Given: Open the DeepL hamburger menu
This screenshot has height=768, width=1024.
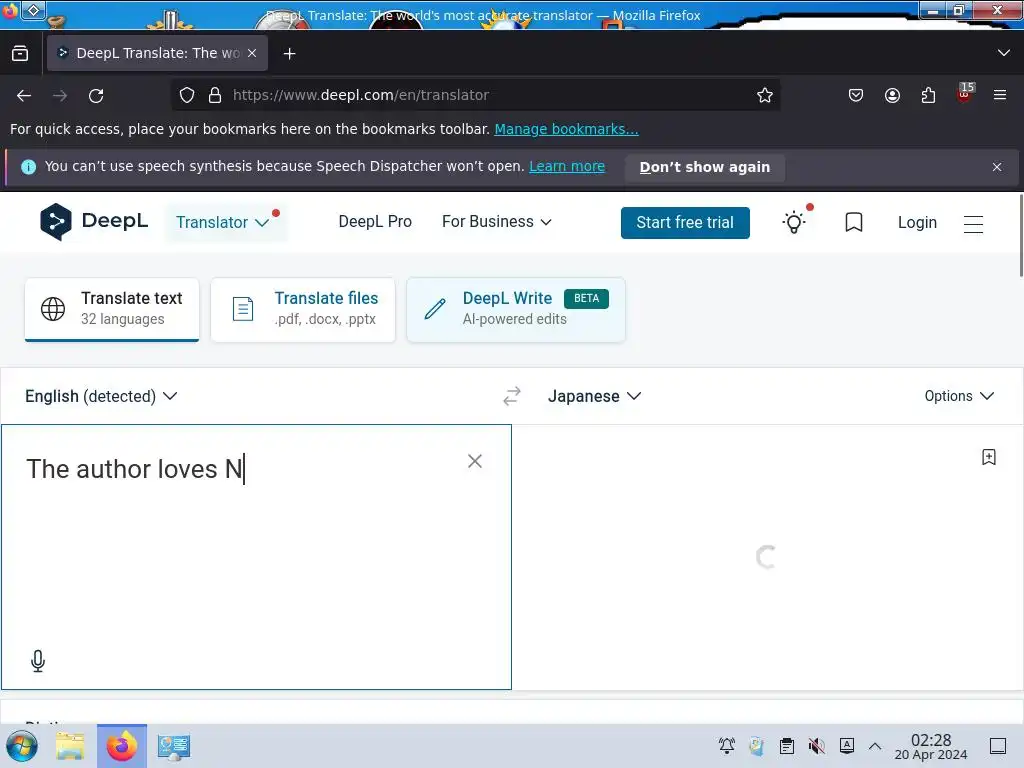Looking at the screenshot, I should (973, 223).
